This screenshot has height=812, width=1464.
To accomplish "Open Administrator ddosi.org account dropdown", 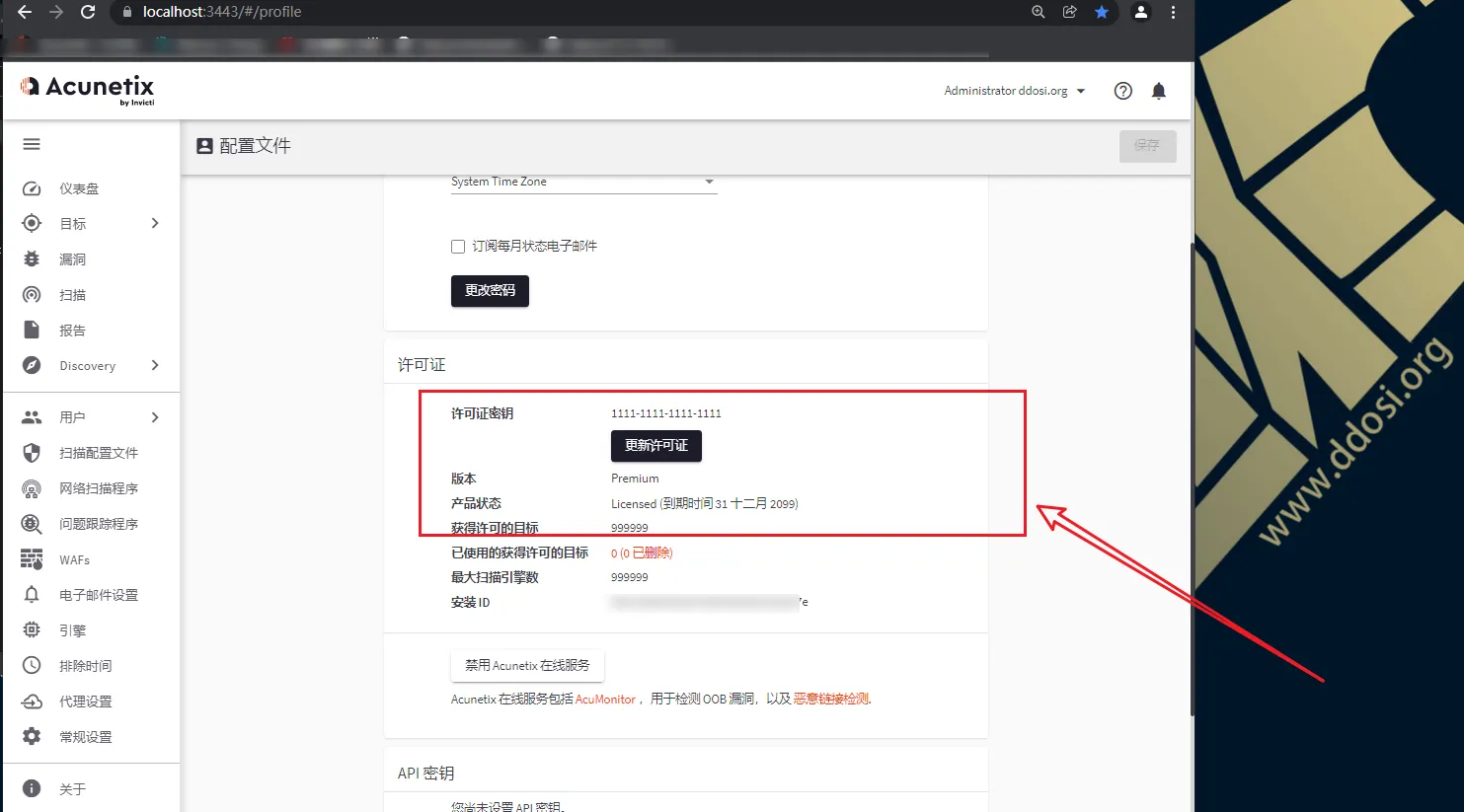I will click(x=1014, y=91).
